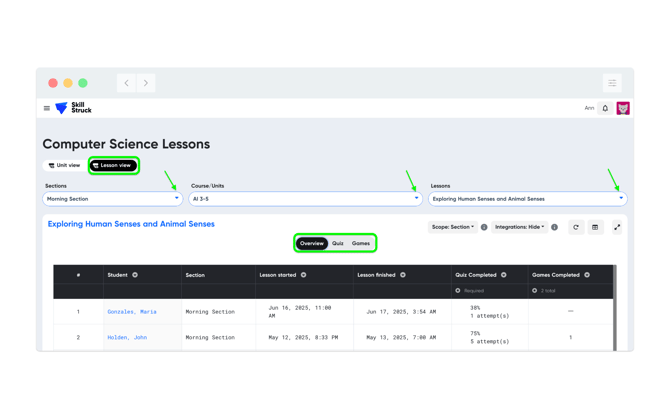Switch to the Games tab
Image resolution: width=670 pixels, height=418 pixels.
361,243
